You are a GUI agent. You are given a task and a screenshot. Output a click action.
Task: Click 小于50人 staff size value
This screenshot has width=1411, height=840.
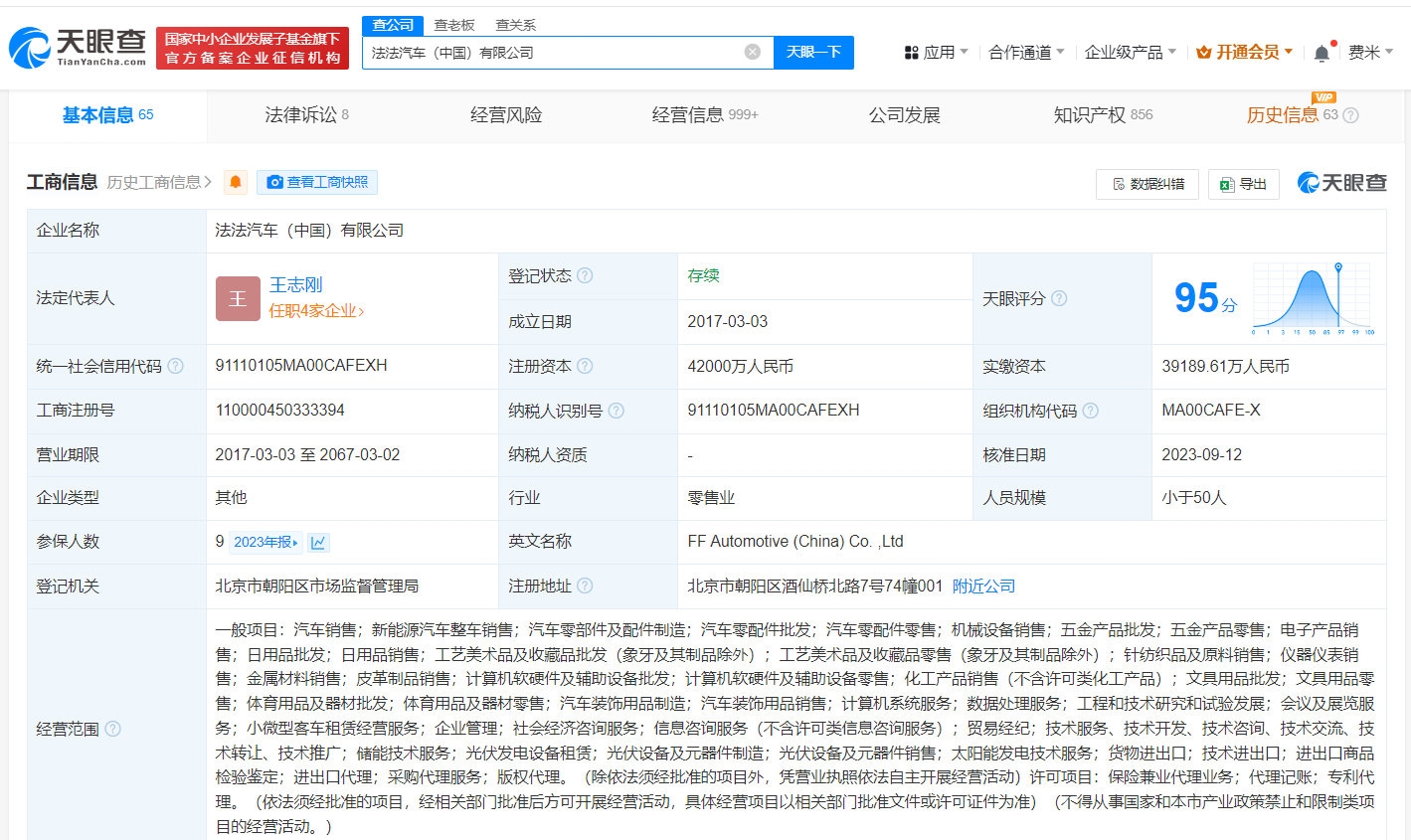pos(1193,498)
